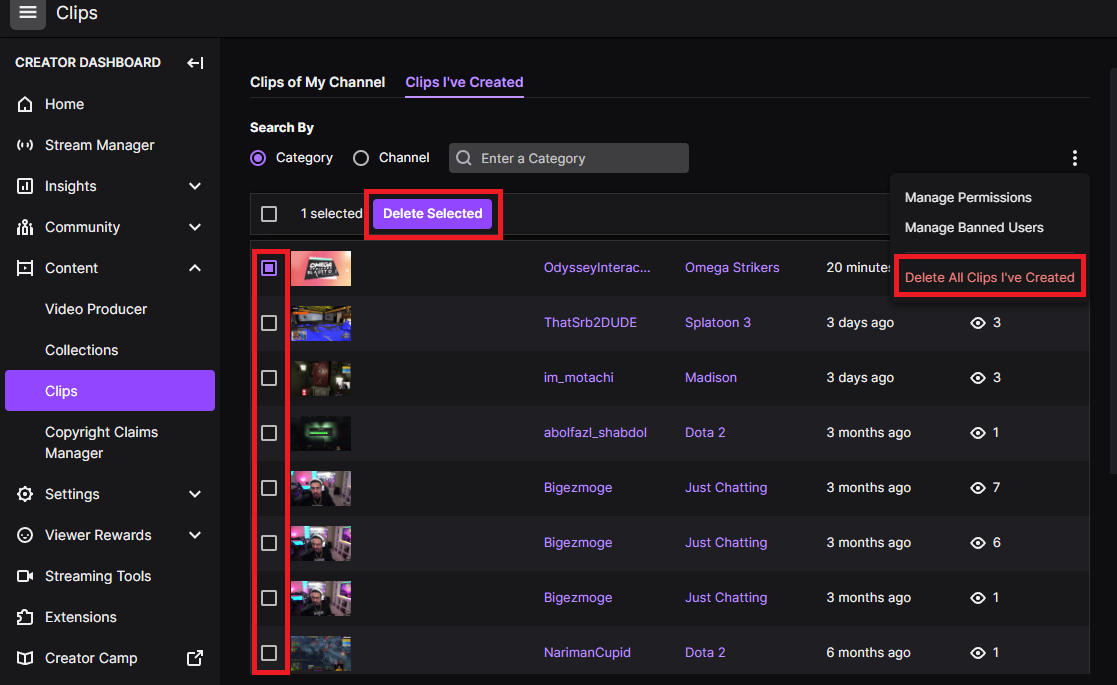The height and width of the screenshot is (685, 1117).
Task: Expand the Community section chevron
Action: [x=195, y=227]
